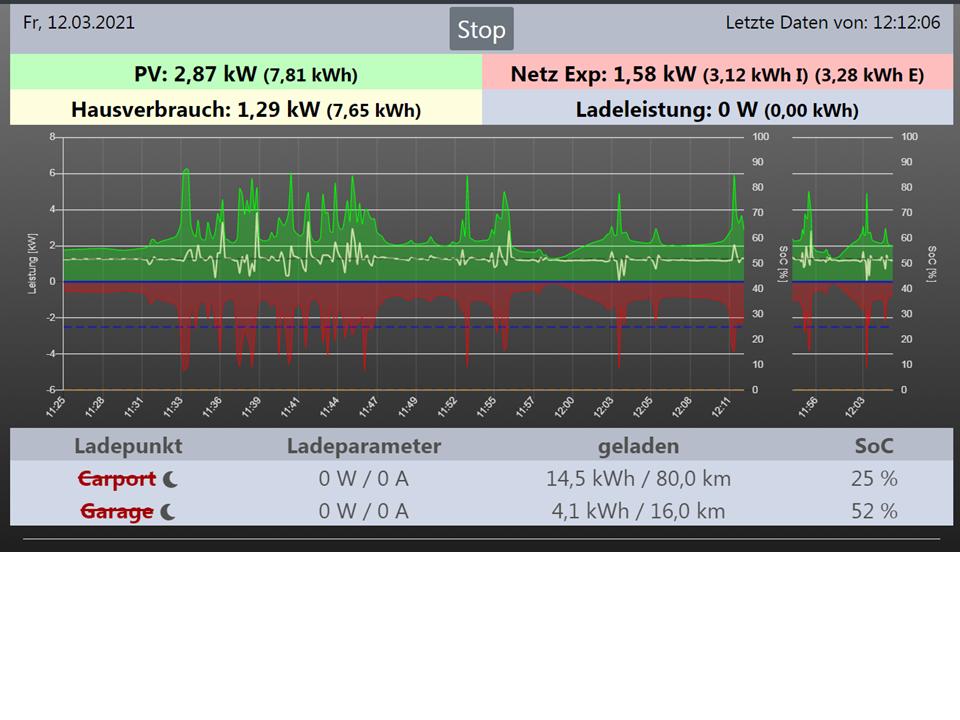
Task: Click the Letzte Daten von timestamp
Action: click(x=833, y=23)
